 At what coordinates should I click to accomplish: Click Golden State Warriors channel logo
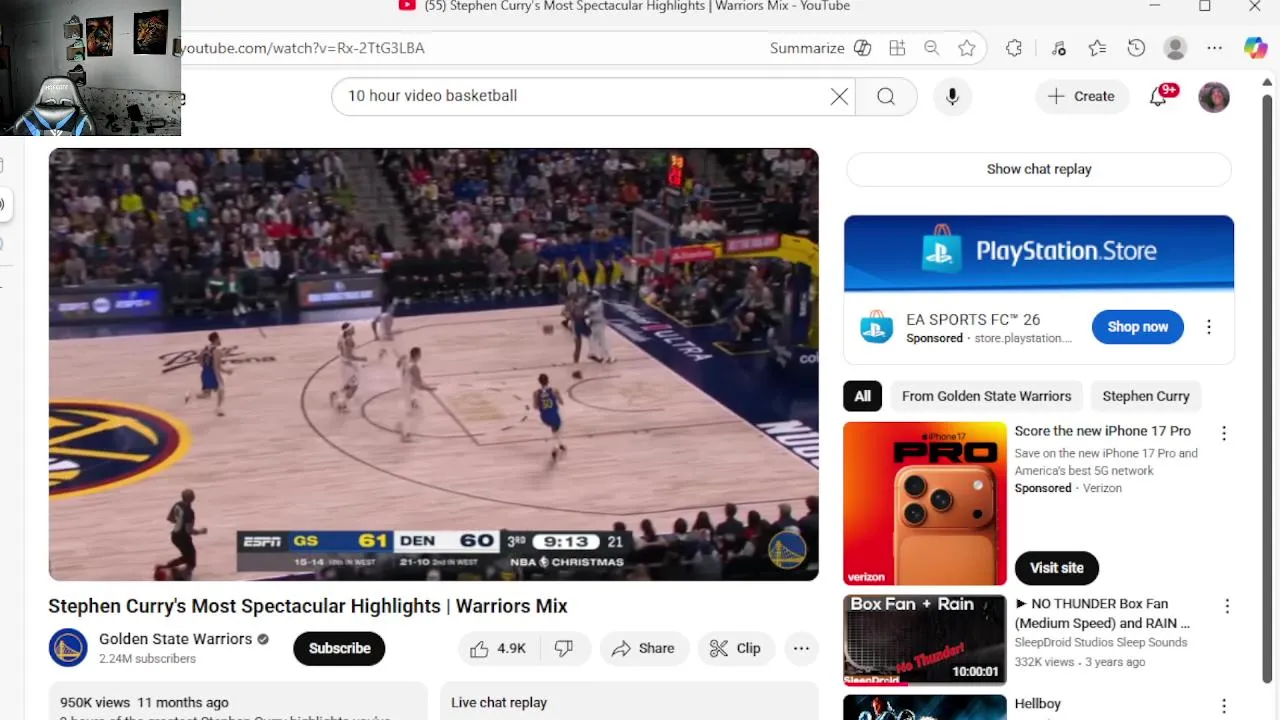point(68,648)
